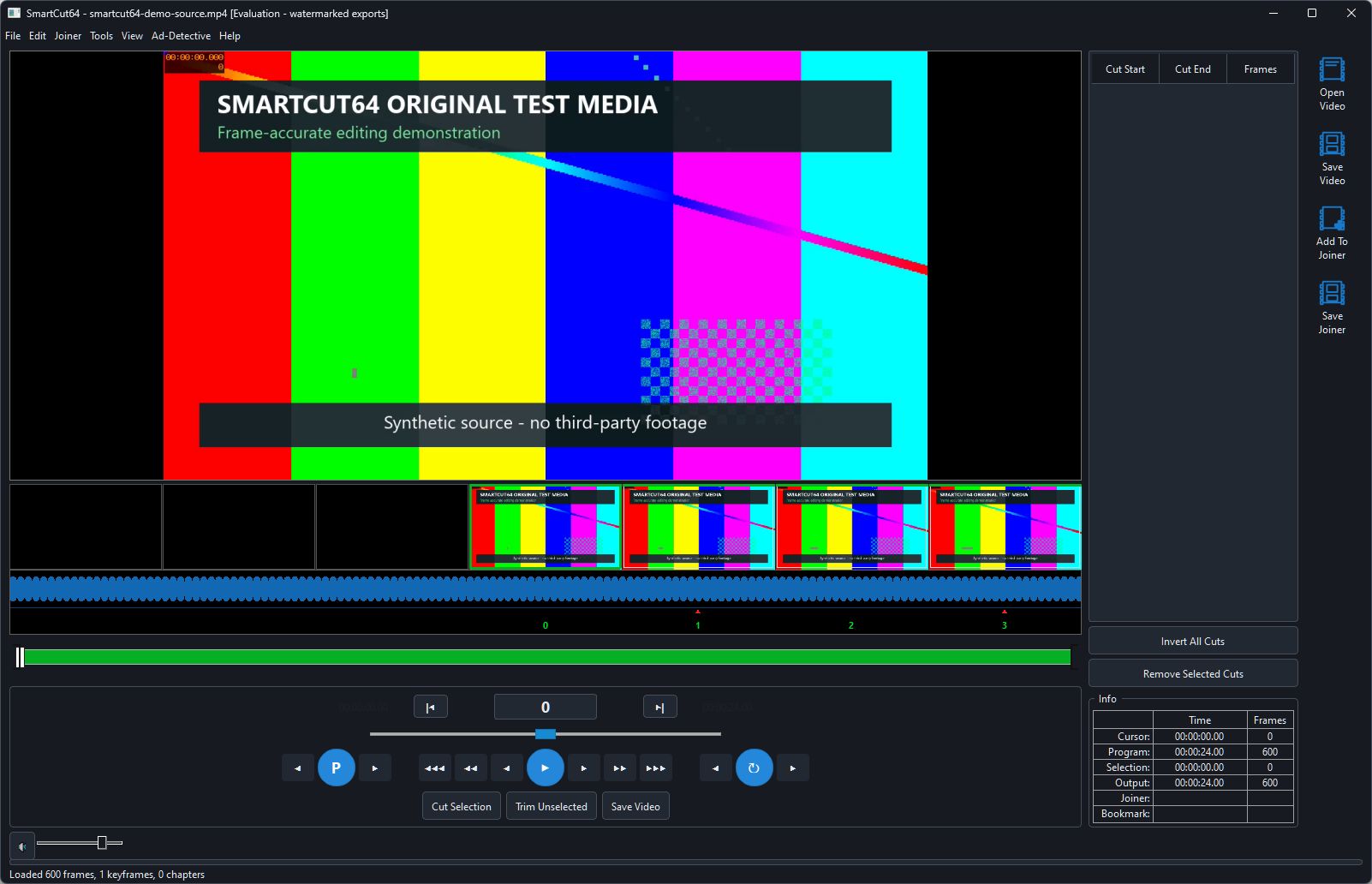Click the right arrow beside loop button
Image resolution: width=1372 pixels, height=884 pixels.
pos(793,768)
